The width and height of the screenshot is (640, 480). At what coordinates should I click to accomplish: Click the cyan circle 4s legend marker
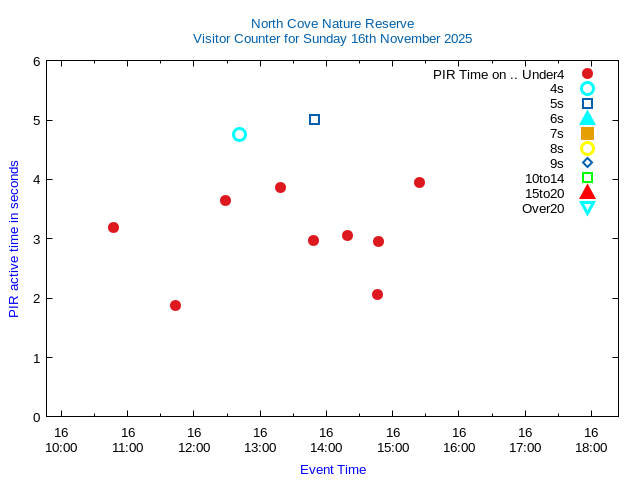(x=587, y=89)
